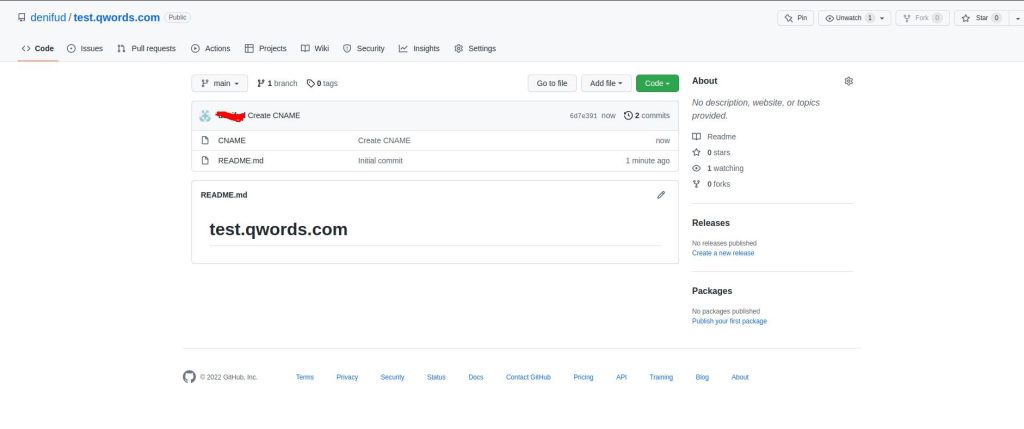Click the pencil icon to edit README
1024x429 pixels.
pos(661,195)
